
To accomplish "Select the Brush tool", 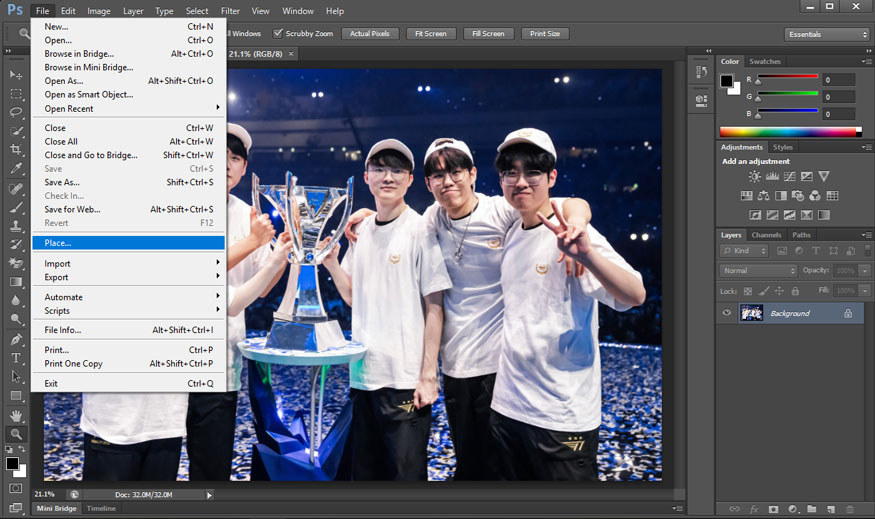I will pyautogui.click(x=16, y=208).
